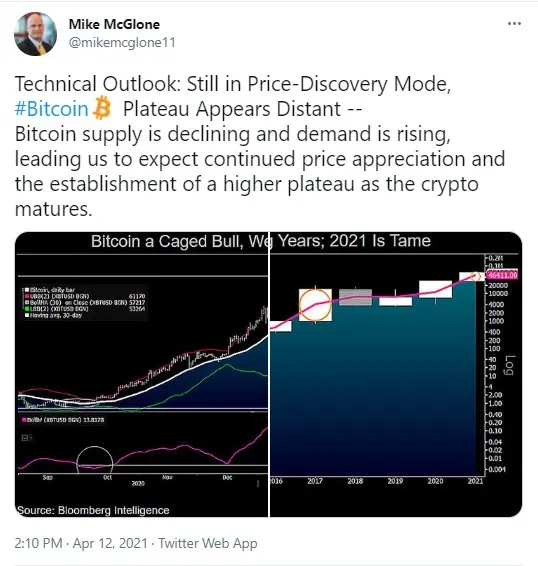Click the Twitter Web App source label
Viewport: 538px width, 566px height.
(x=208, y=543)
